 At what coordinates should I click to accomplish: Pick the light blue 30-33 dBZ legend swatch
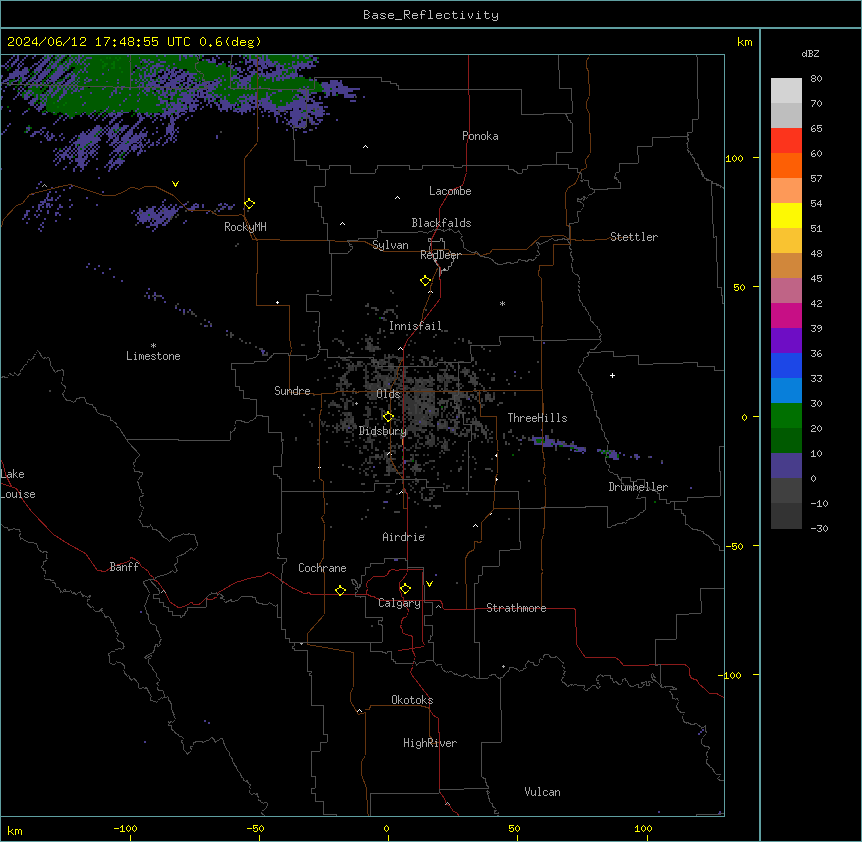[786, 390]
